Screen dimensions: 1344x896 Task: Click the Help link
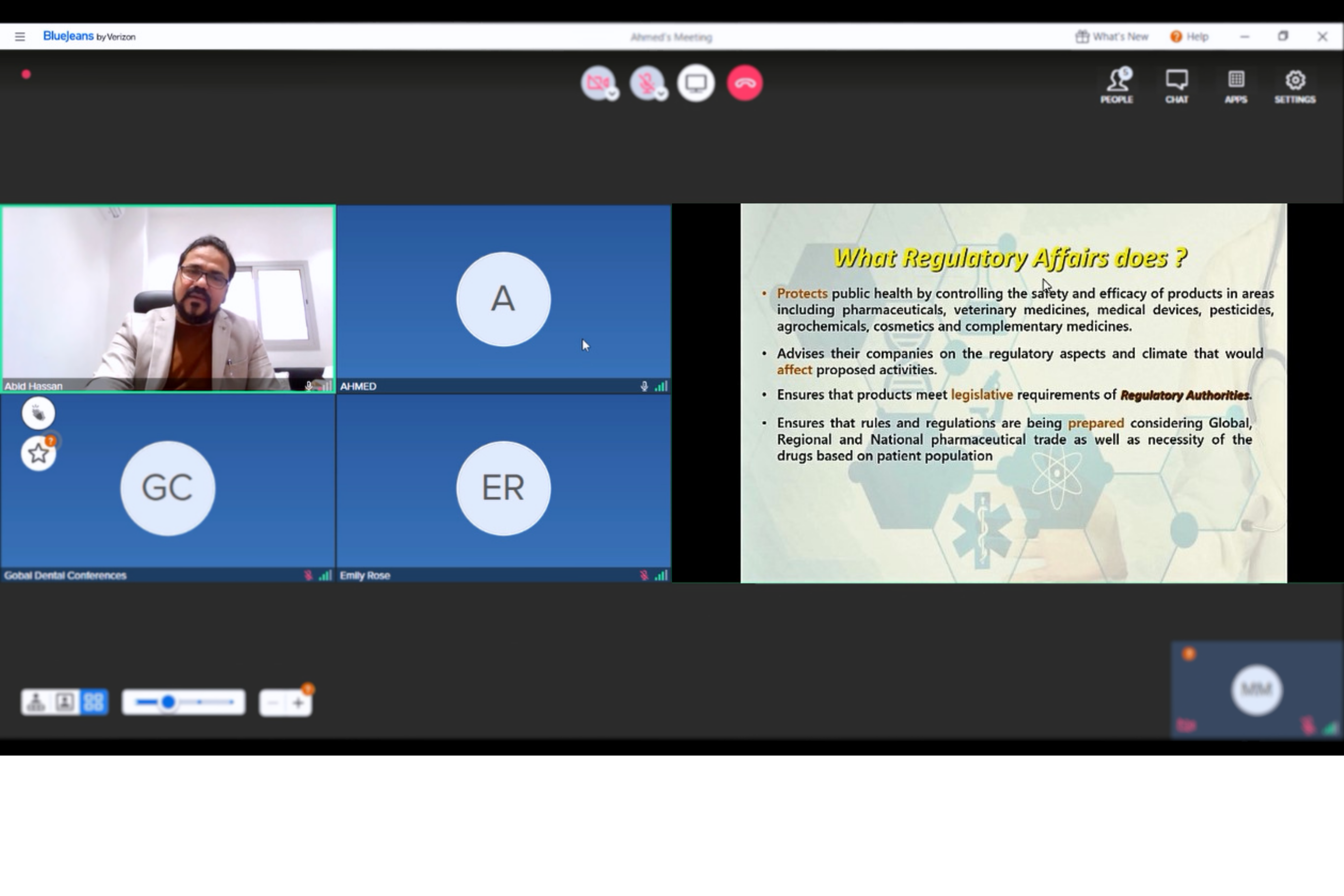point(1189,37)
